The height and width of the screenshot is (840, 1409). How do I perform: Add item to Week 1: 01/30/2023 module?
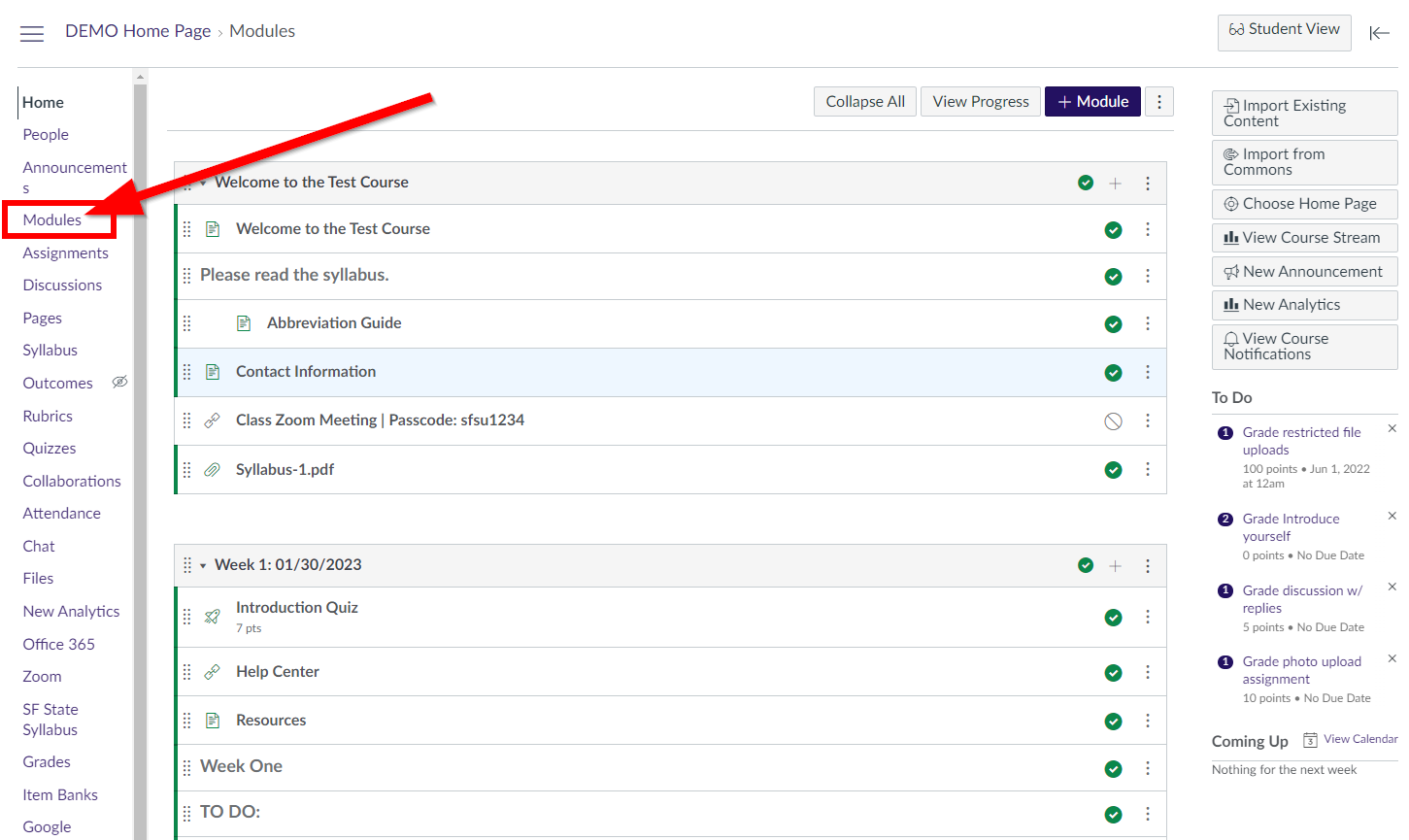tap(1115, 566)
